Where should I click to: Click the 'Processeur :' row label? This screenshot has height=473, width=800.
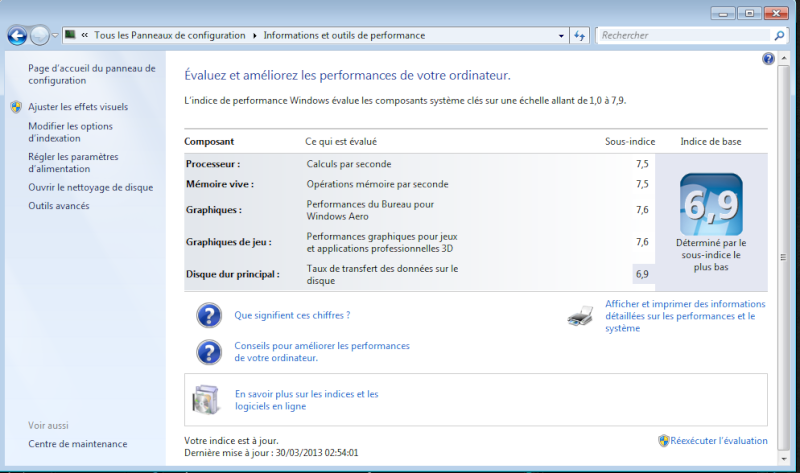(213, 164)
